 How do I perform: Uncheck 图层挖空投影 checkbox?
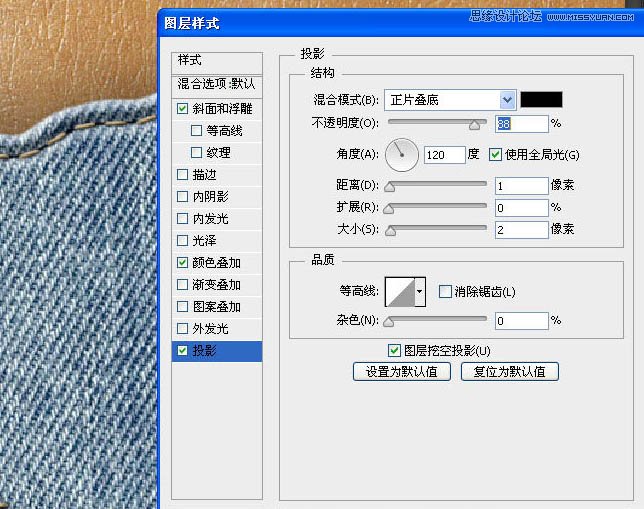394,350
